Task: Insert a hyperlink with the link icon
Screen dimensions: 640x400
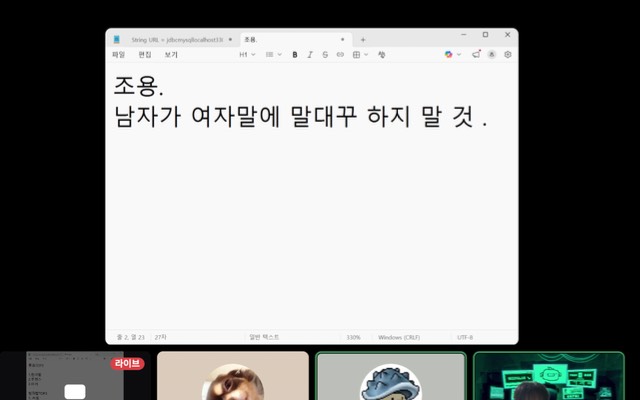Action: tap(340, 55)
